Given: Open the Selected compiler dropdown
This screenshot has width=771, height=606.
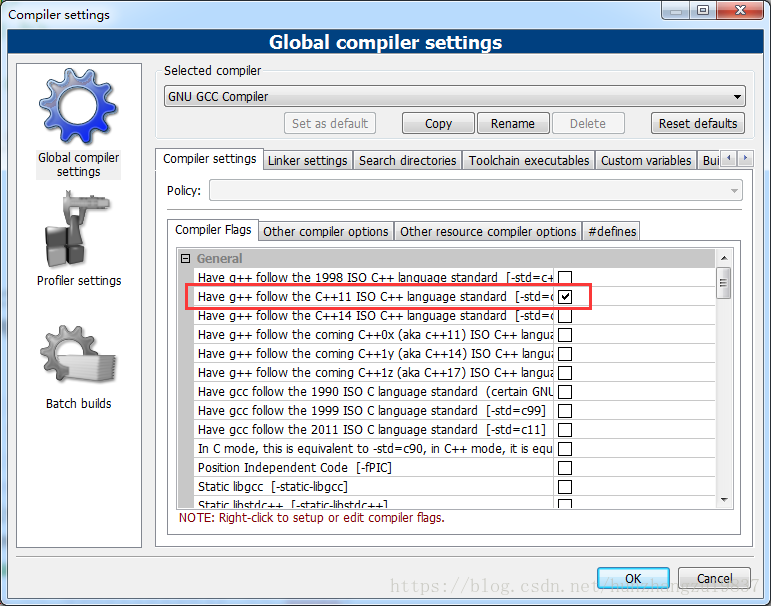Looking at the screenshot, I should click(454, 96).
